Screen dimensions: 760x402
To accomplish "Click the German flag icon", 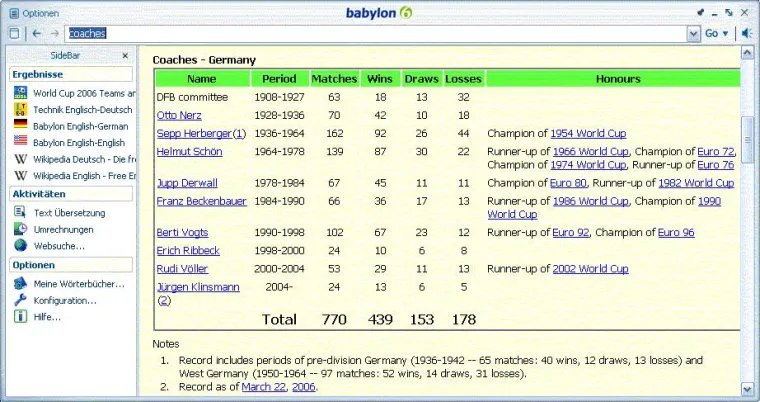I will (20, 124).
